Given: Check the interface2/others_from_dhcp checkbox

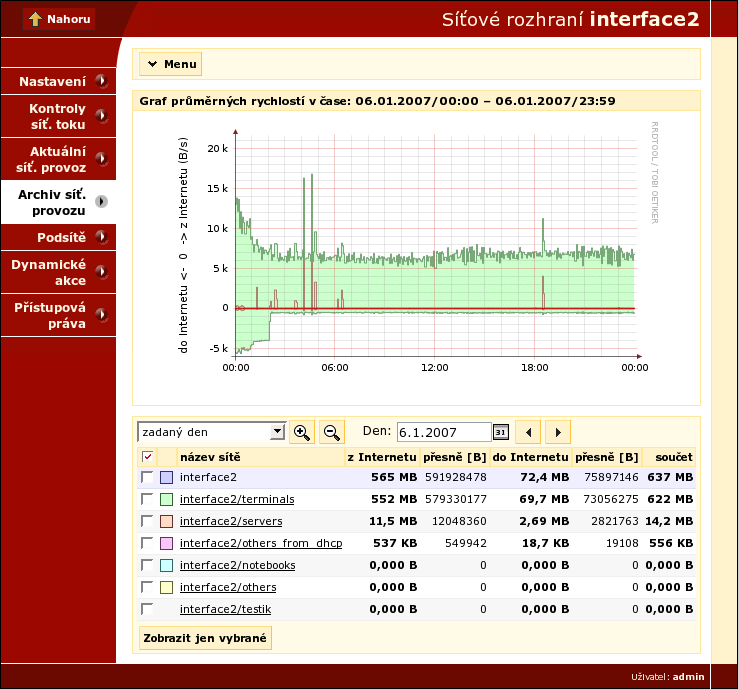Looking at the screenshot, I should [147, 543].
